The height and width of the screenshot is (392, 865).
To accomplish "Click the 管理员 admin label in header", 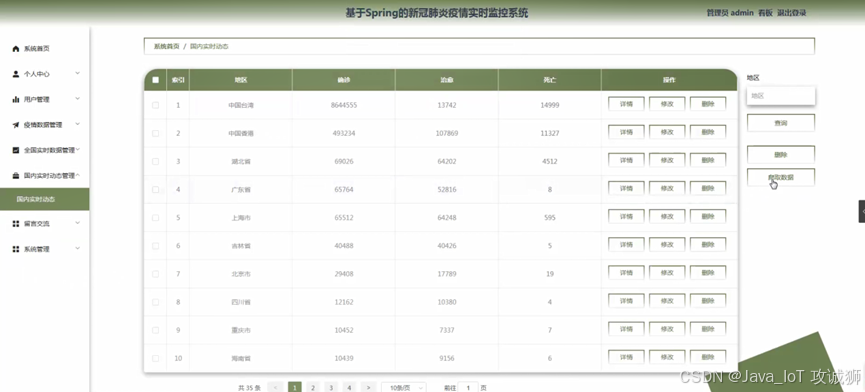I will (730, 13).
